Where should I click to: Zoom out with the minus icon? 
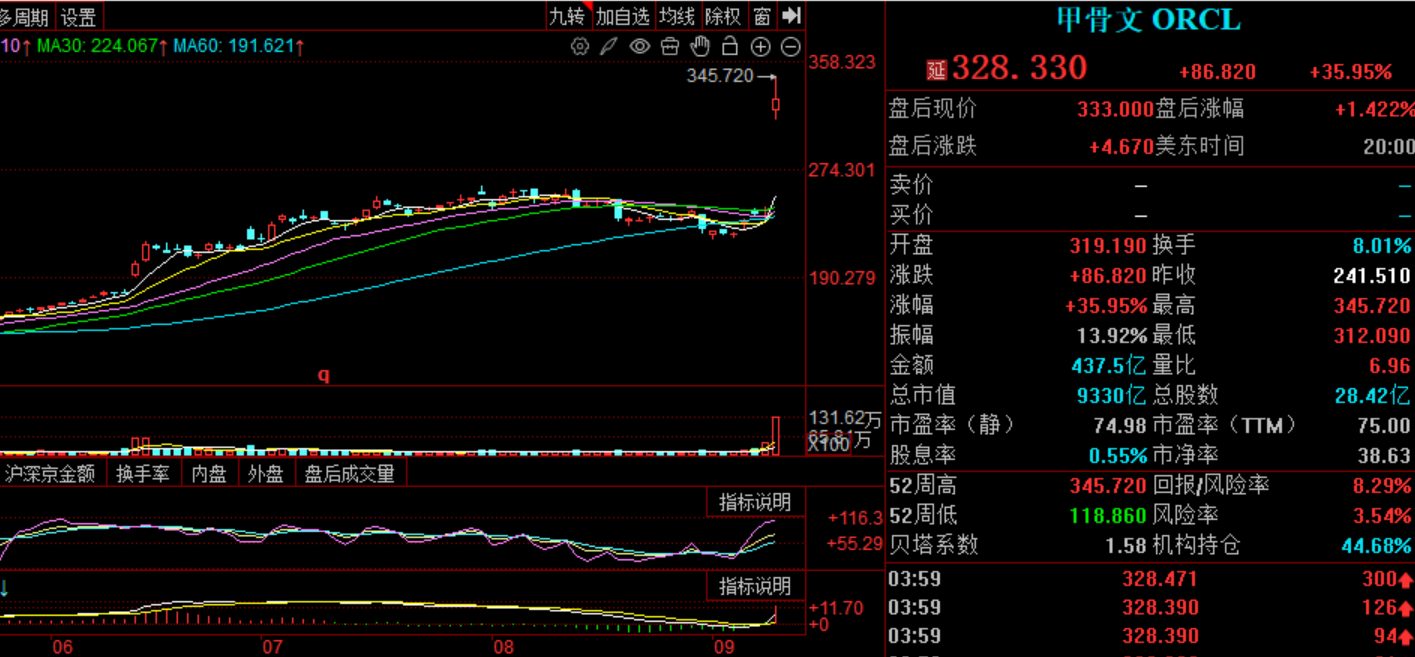790,46
